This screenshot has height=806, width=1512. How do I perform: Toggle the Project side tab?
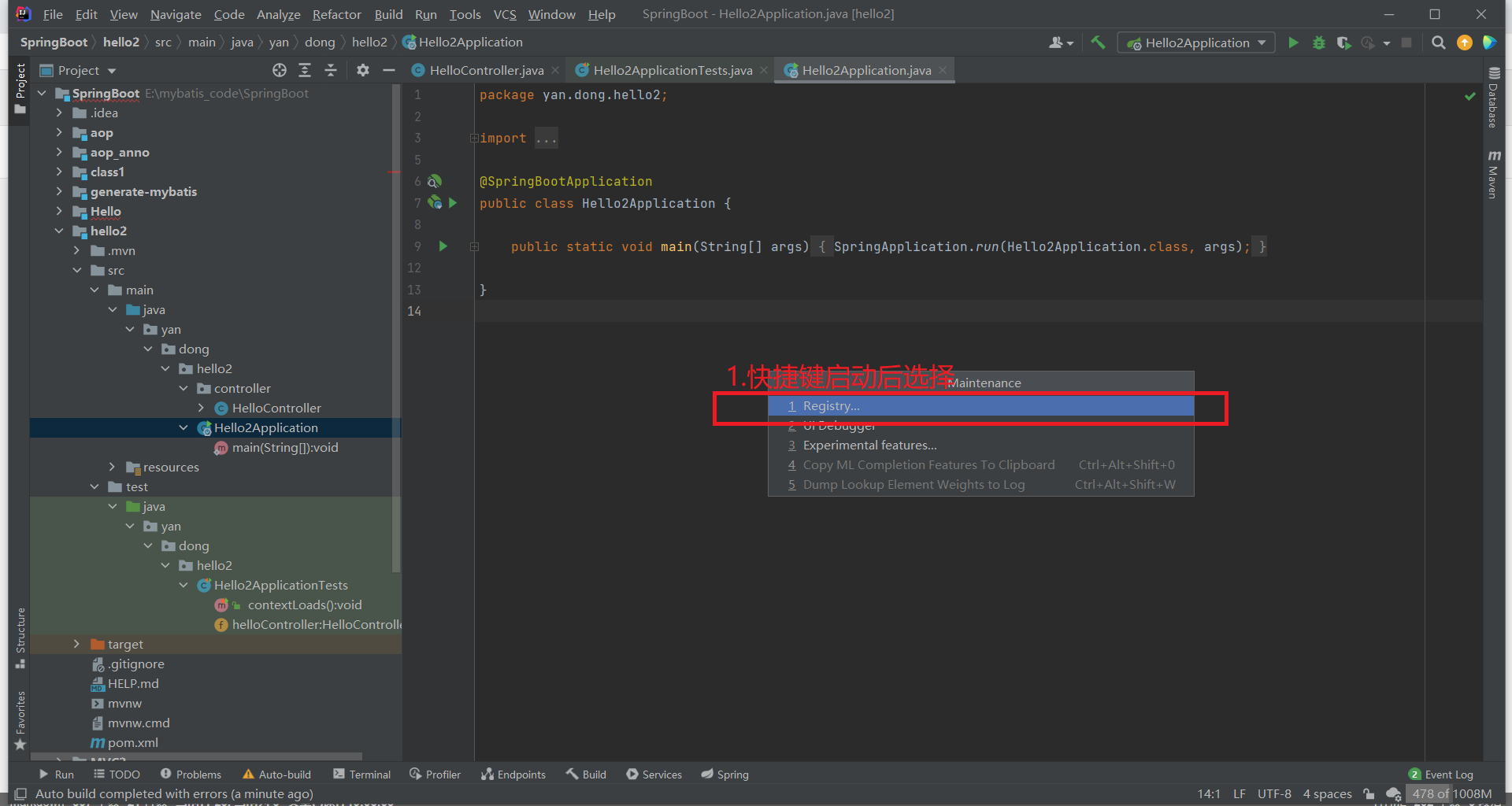(20, 89)
